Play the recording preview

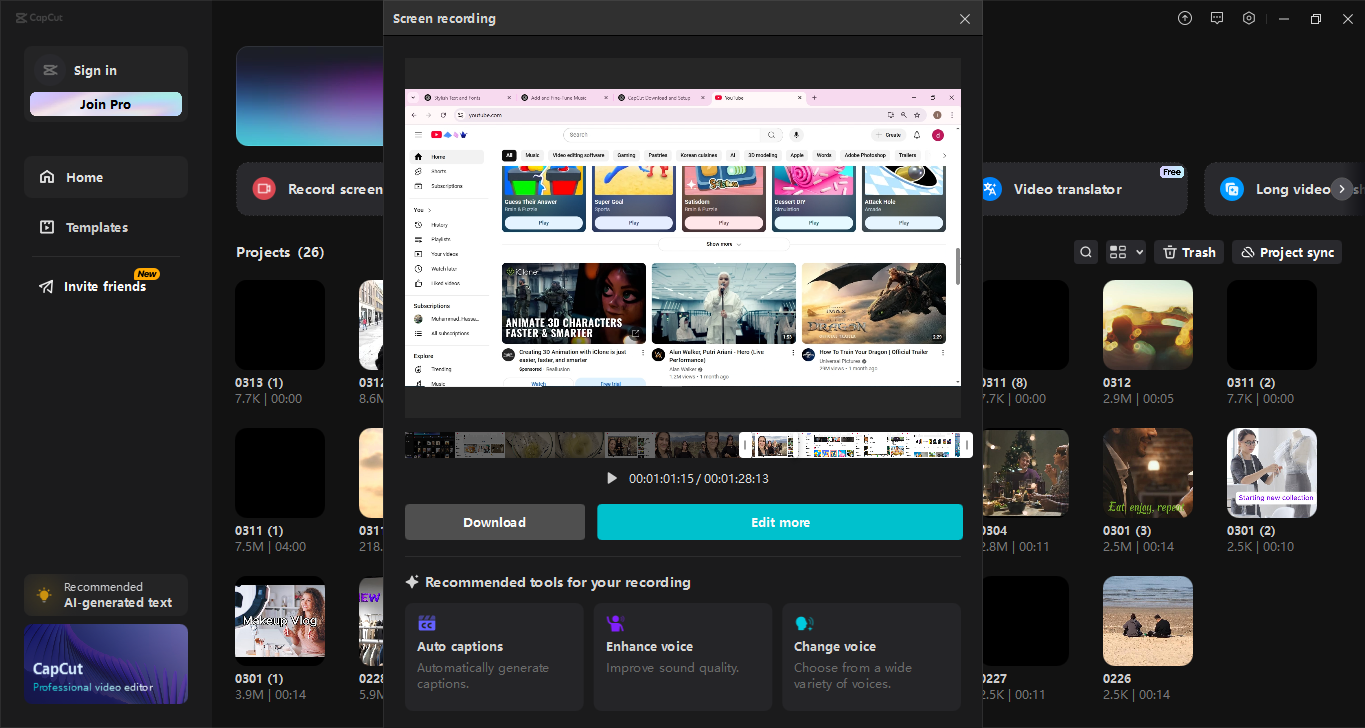click(611, 477)
